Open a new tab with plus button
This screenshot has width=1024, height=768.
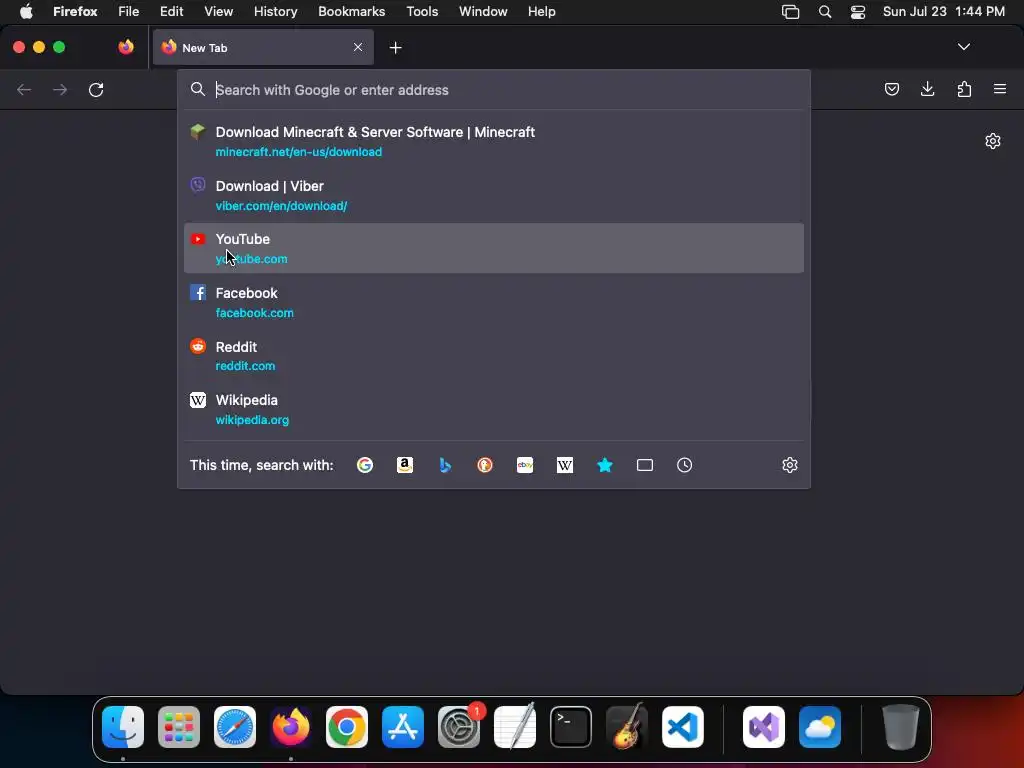click(x=395, y=48)
